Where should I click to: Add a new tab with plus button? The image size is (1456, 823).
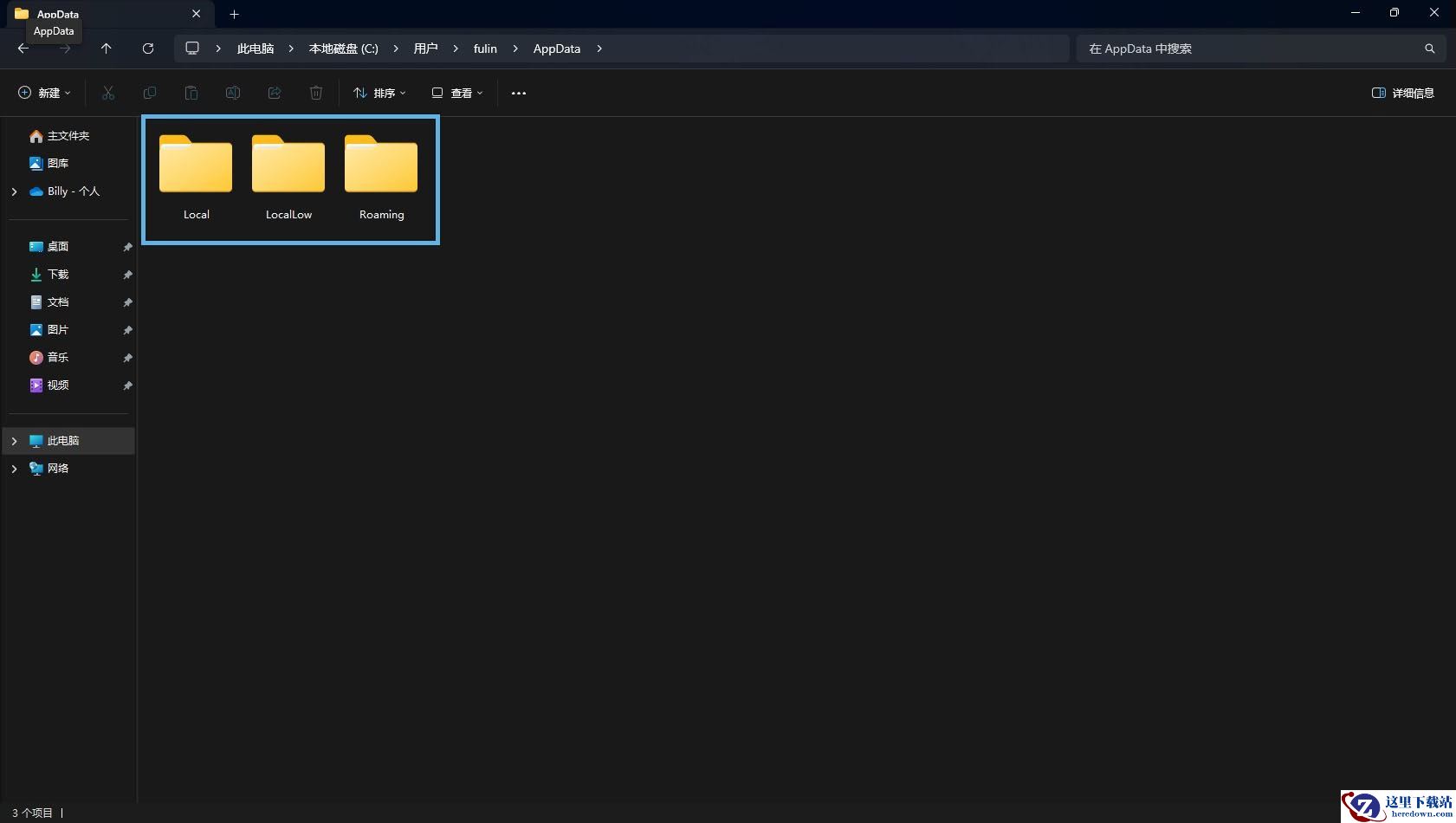click(234, 14)
